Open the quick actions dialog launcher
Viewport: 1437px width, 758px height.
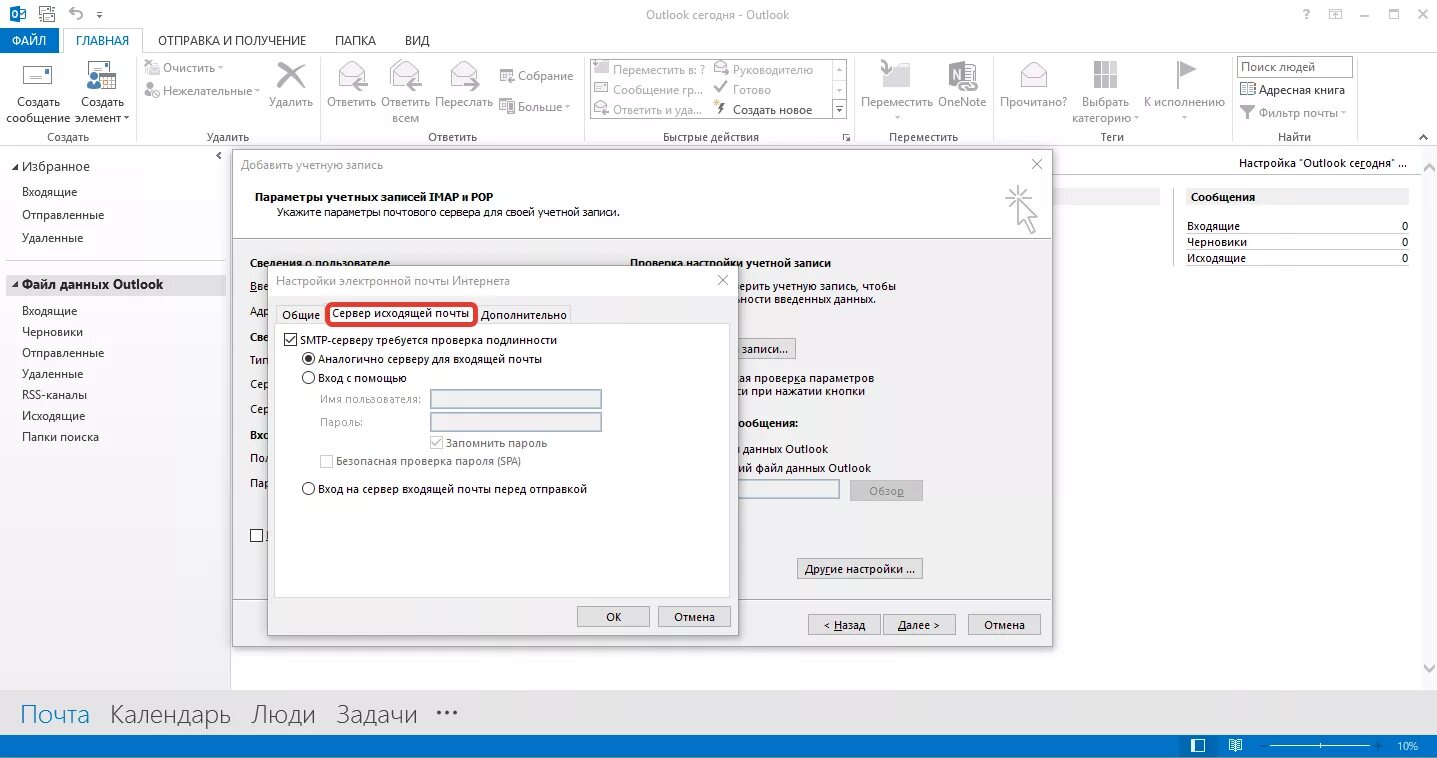click(x=846, y=138)
